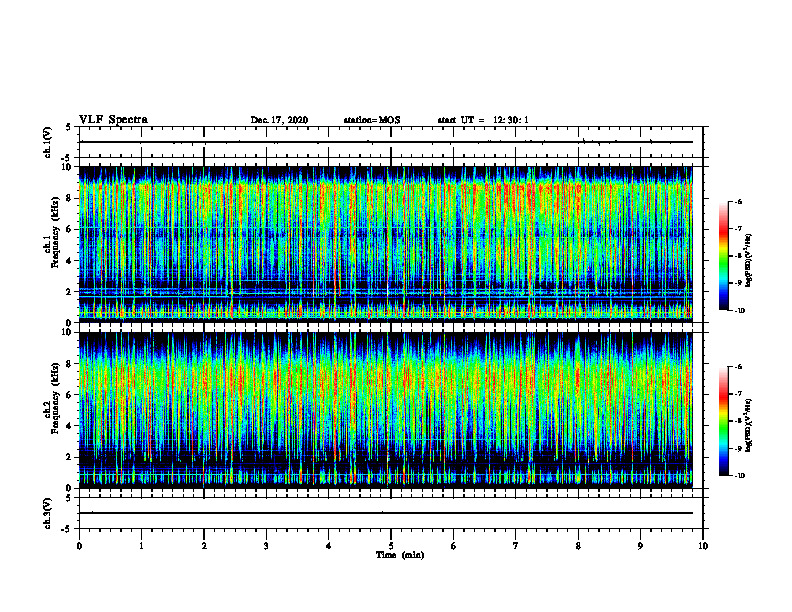Click the ch.1 colorbar "log(PSD)(V²/Hz)" label
Screen dimensions: 792x612
[749, 260]
